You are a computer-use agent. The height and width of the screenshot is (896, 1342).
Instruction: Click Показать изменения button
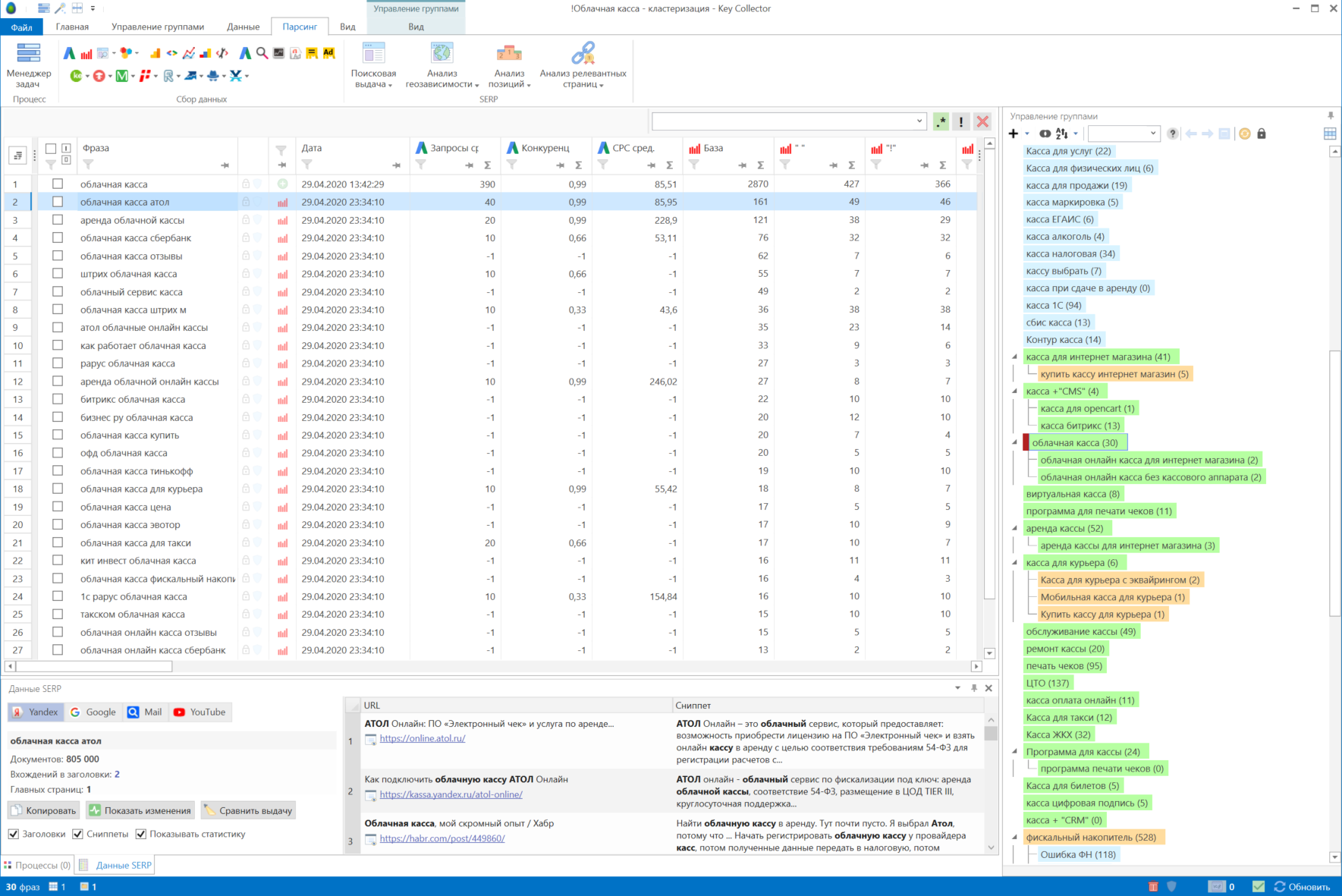[140, 810]
